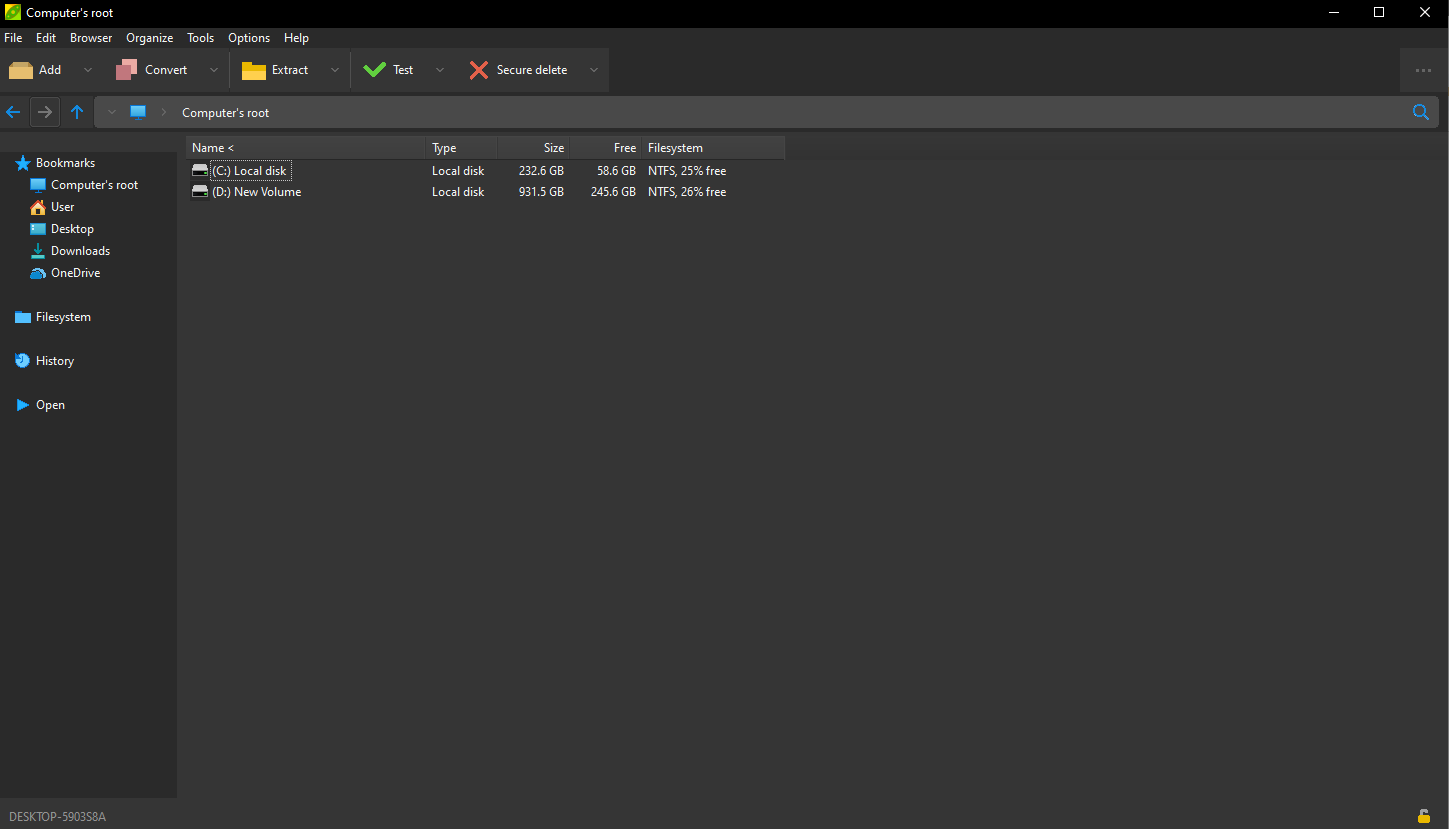The height and width of the screenshot is (829, 1449).
Task: Sort by the Free column header
Action: pyautogui.click(x=606, y=148)
